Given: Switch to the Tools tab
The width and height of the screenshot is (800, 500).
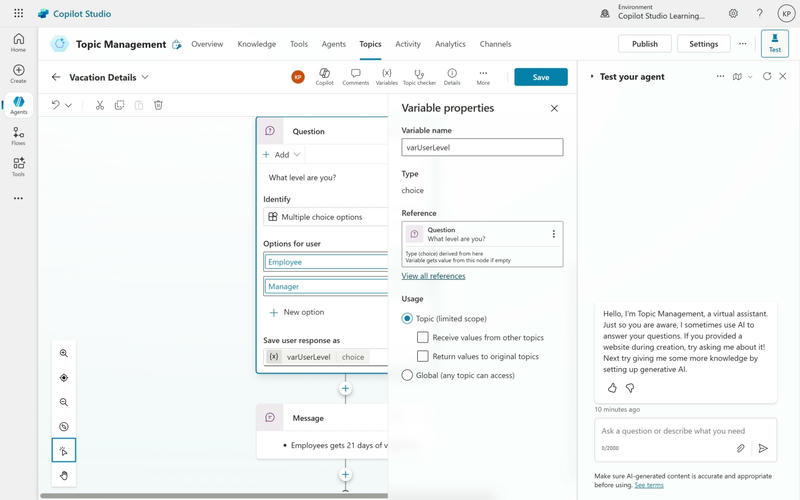Looking at the screenshot, I should [x=299, y=44].
